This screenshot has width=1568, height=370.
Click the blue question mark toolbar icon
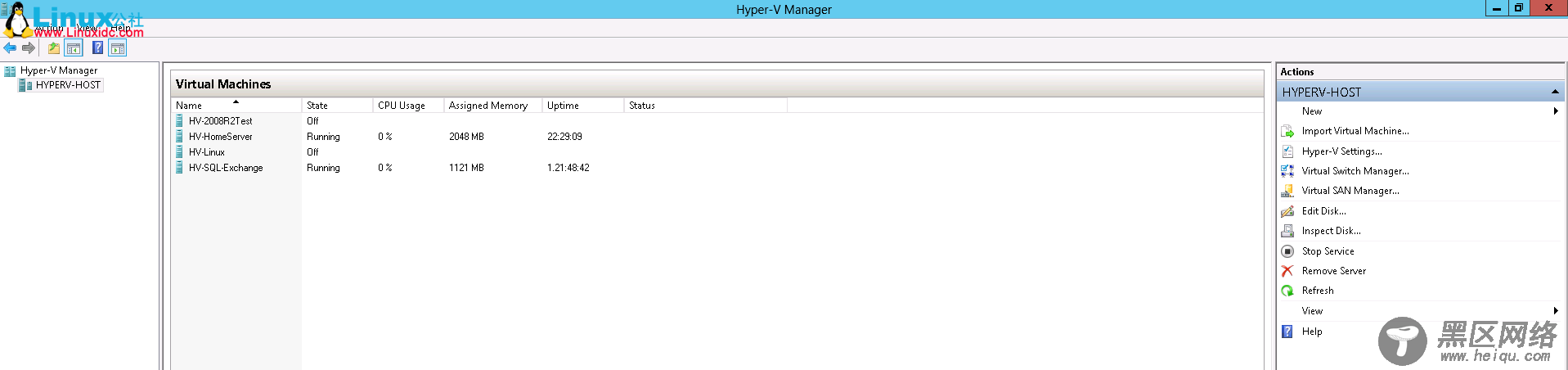point(98,48)
